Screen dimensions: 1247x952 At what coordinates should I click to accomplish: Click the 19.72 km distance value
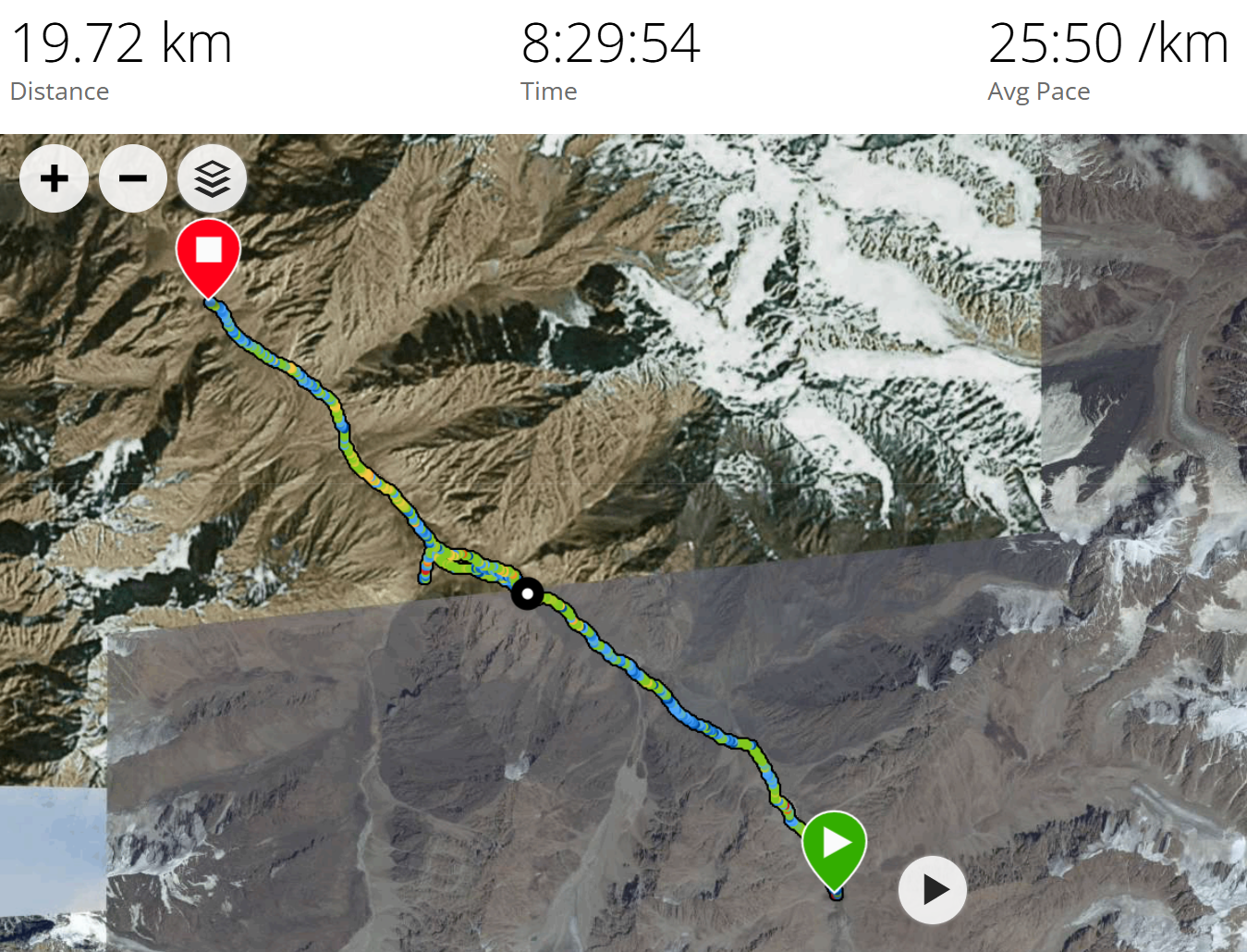click(121, 43)
